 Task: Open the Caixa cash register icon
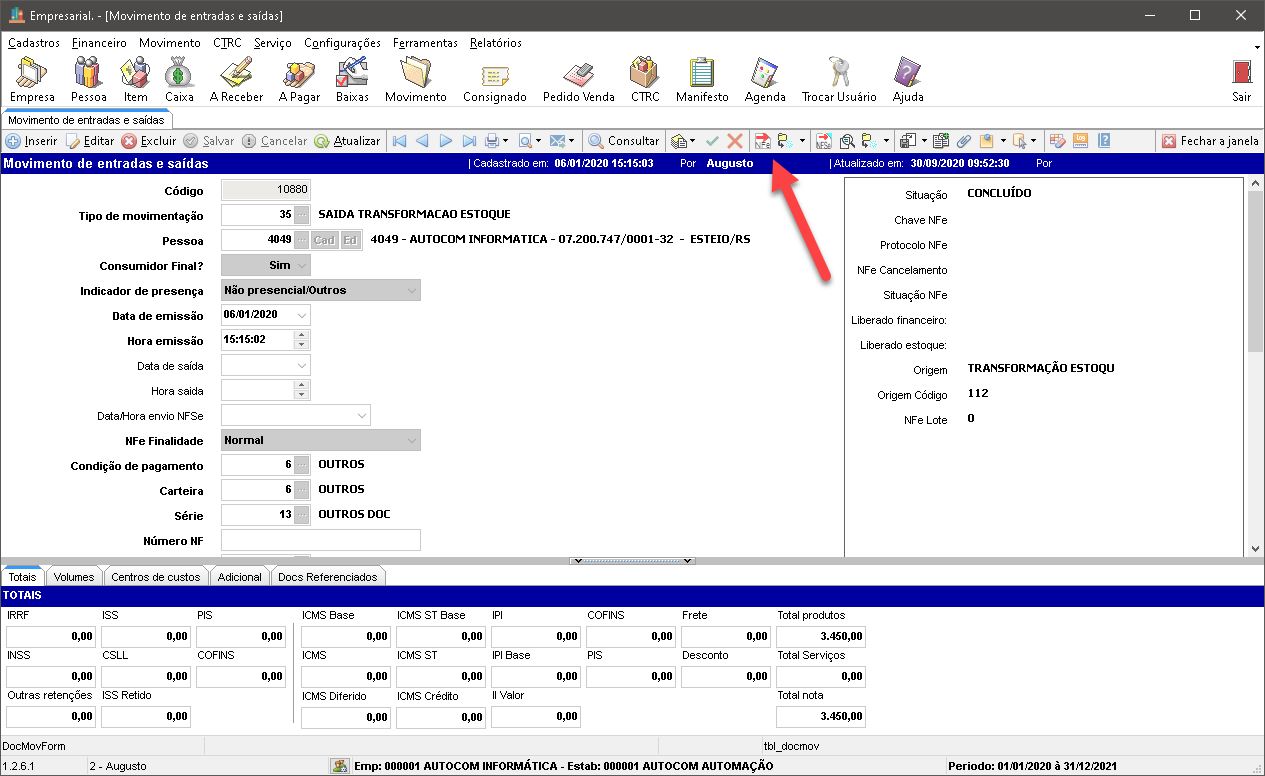pos(179,78)
